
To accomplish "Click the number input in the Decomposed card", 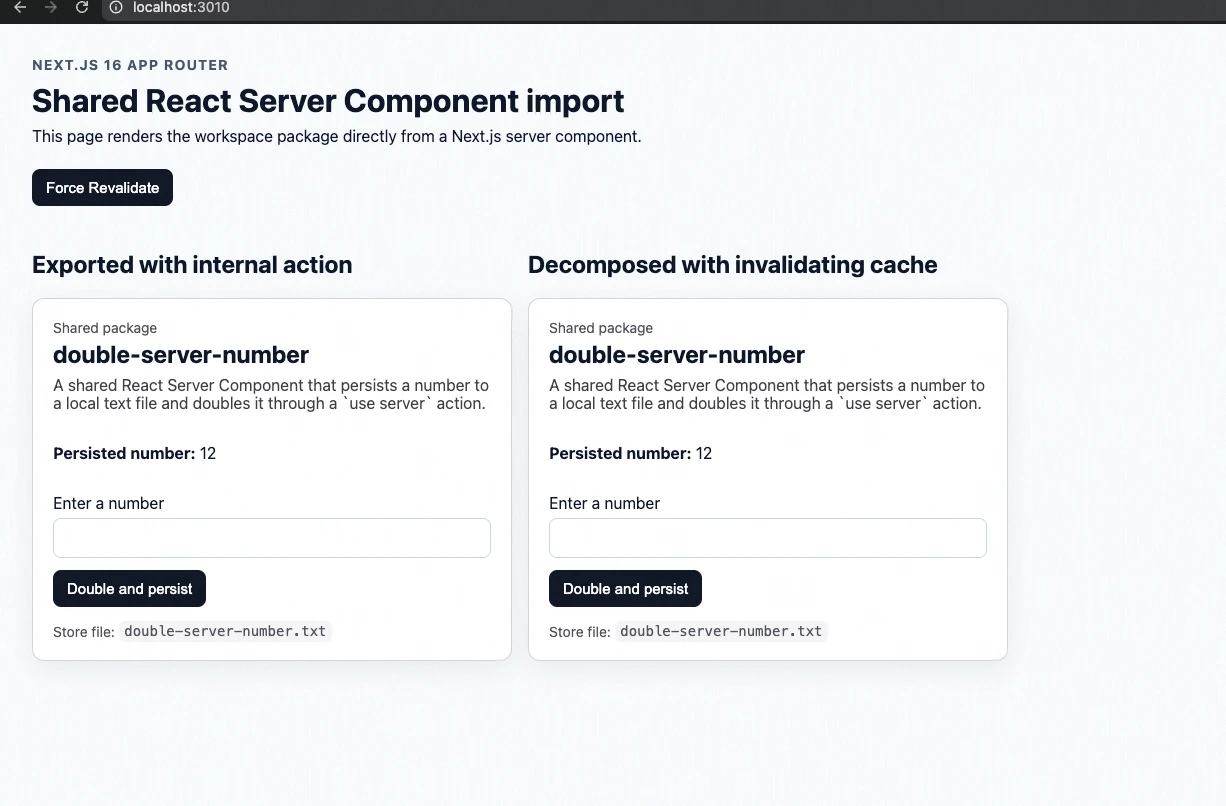I will pyautogui.click(x=767, y=538).
